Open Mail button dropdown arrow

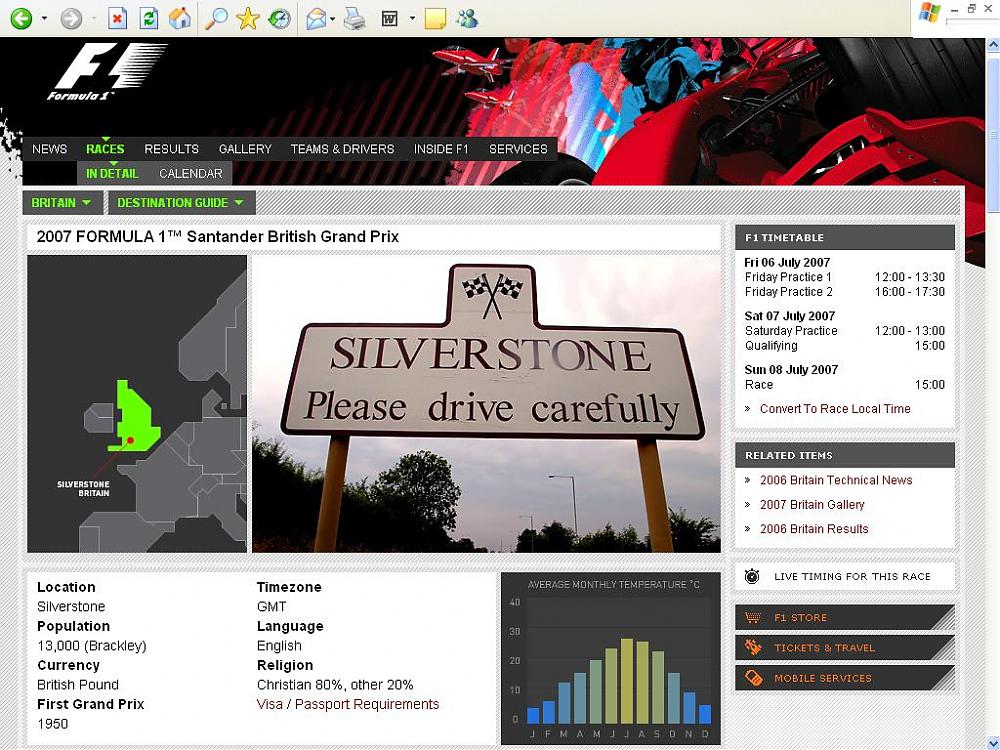click(333, 19)
